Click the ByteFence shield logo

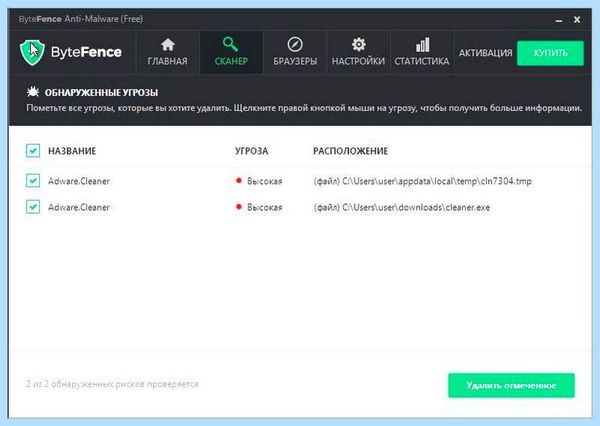pyautogui.click(x=33, y=52)
